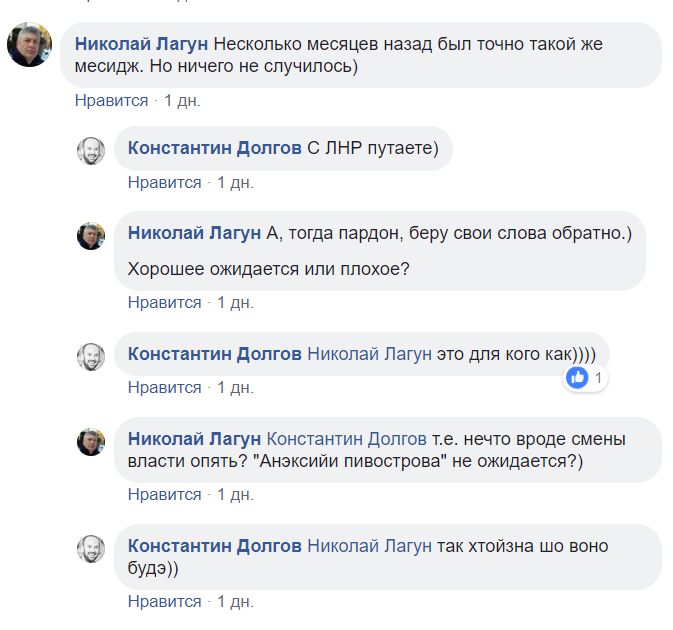Open author name Николай Лагун in top comment

click(x=141, y=44)
